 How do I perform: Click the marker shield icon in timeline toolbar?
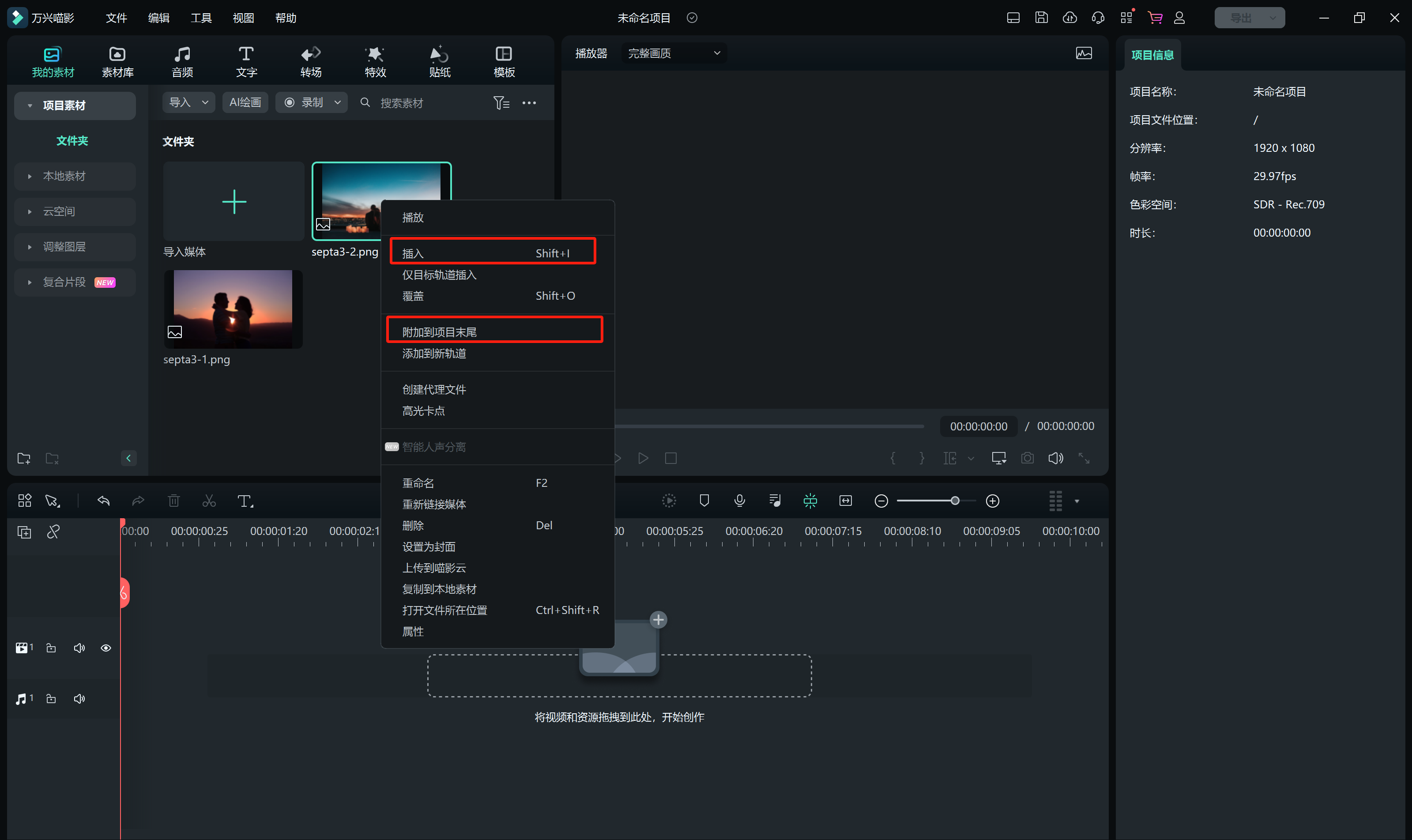pyautogui.click(x=704, y=501)
